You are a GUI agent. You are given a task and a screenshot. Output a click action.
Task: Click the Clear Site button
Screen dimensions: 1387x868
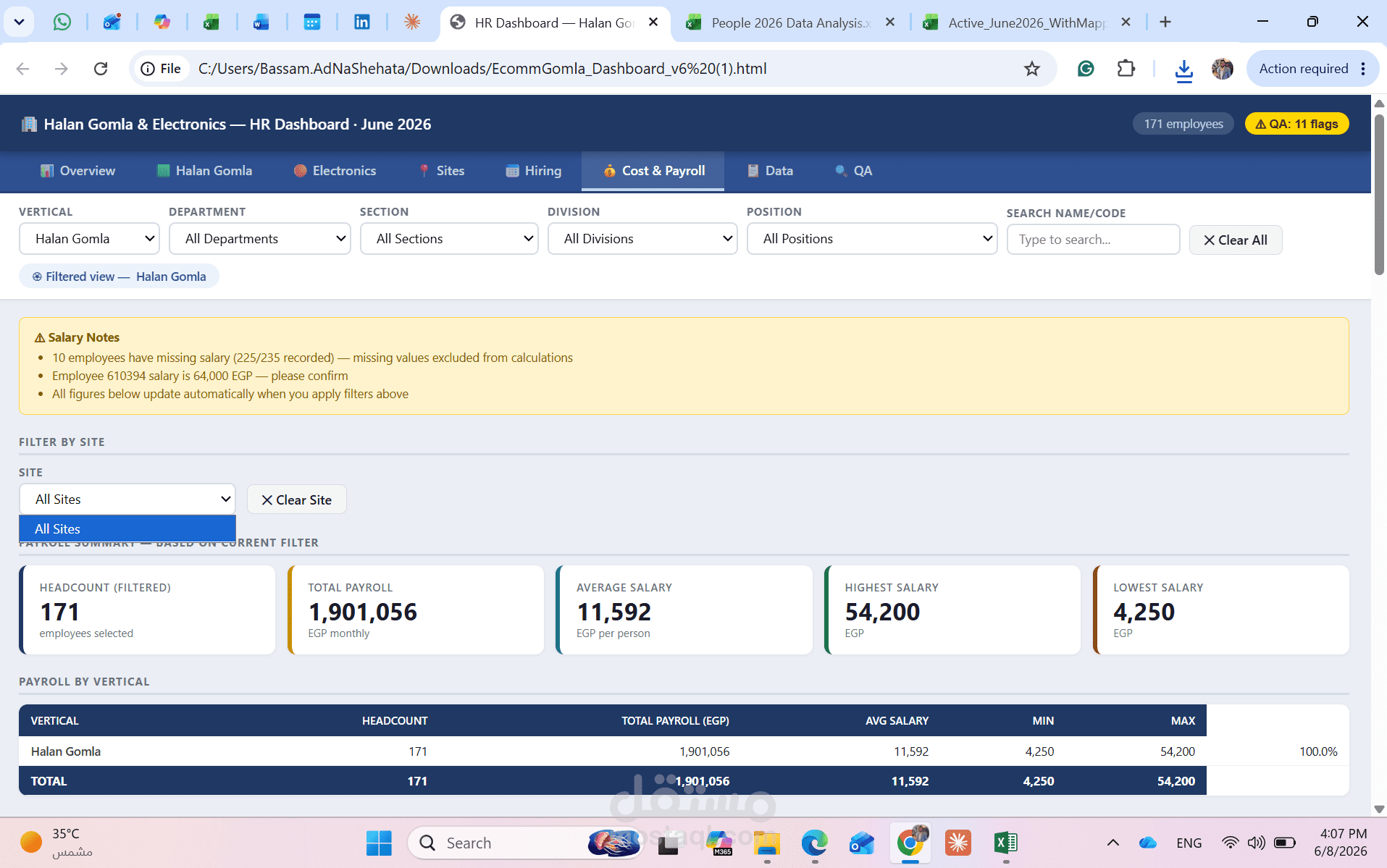(x=297, y=500)
